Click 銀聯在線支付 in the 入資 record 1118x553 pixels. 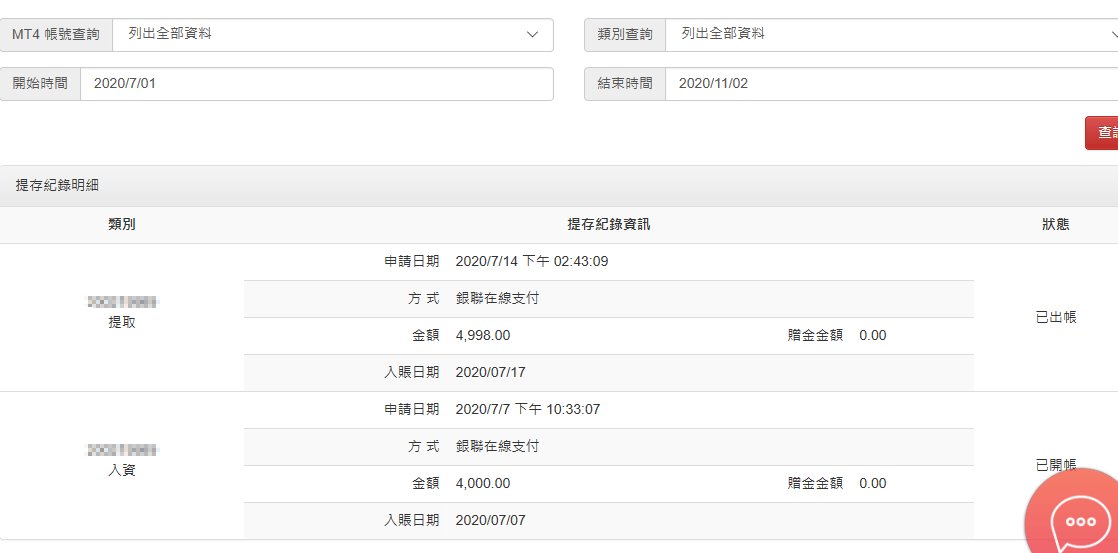[497, 447]
